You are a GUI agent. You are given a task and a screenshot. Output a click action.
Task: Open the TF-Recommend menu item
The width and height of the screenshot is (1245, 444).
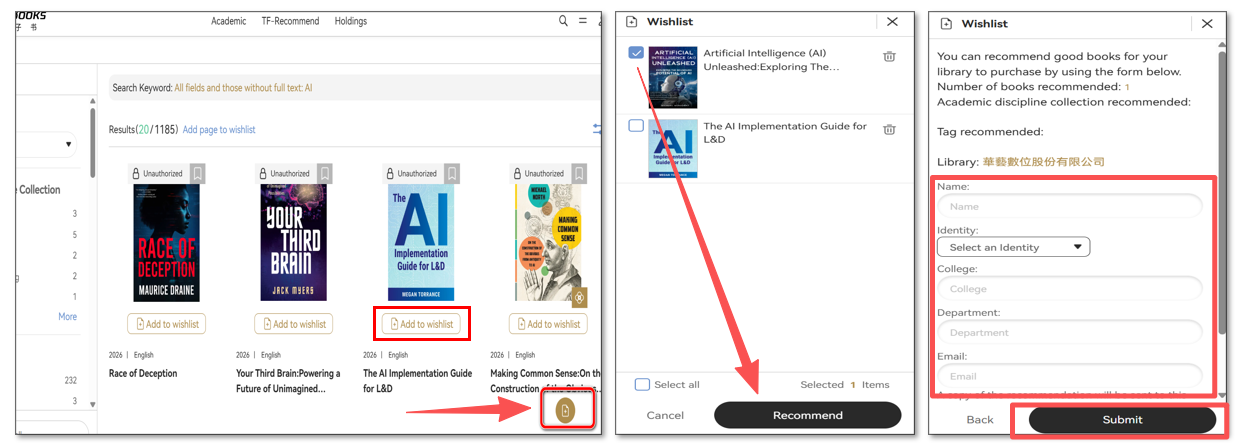(290, 21)
